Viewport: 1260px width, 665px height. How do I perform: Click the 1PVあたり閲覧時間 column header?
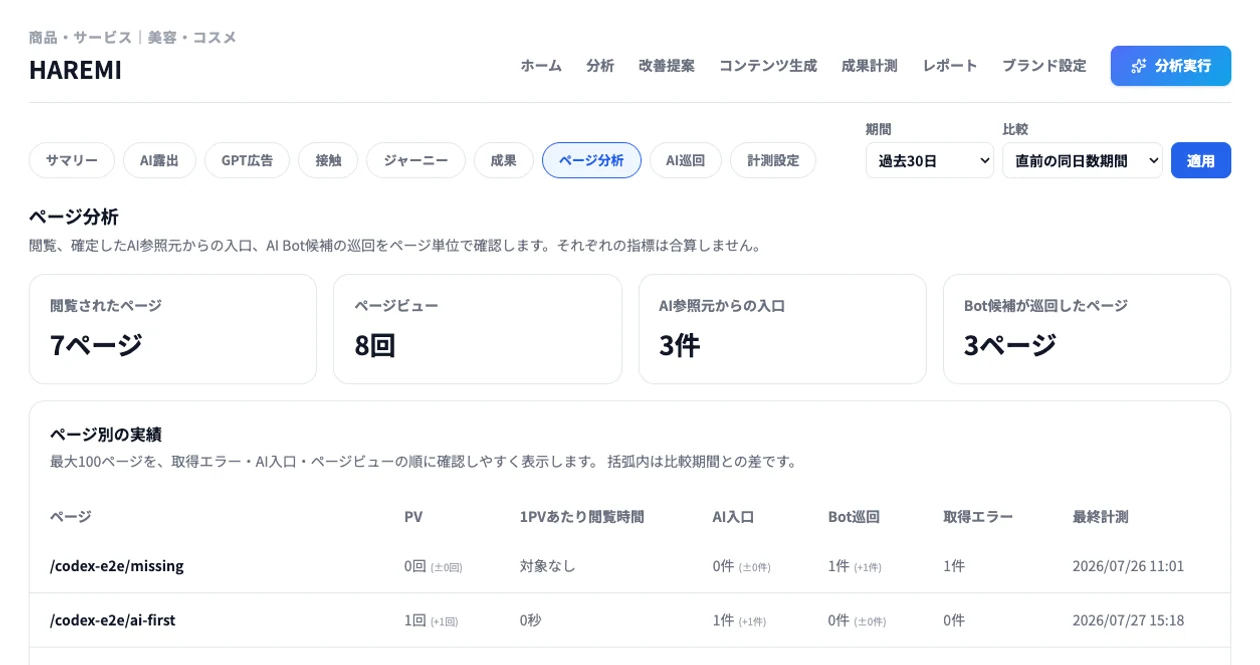pyautogui.click(x=582, y=516)
